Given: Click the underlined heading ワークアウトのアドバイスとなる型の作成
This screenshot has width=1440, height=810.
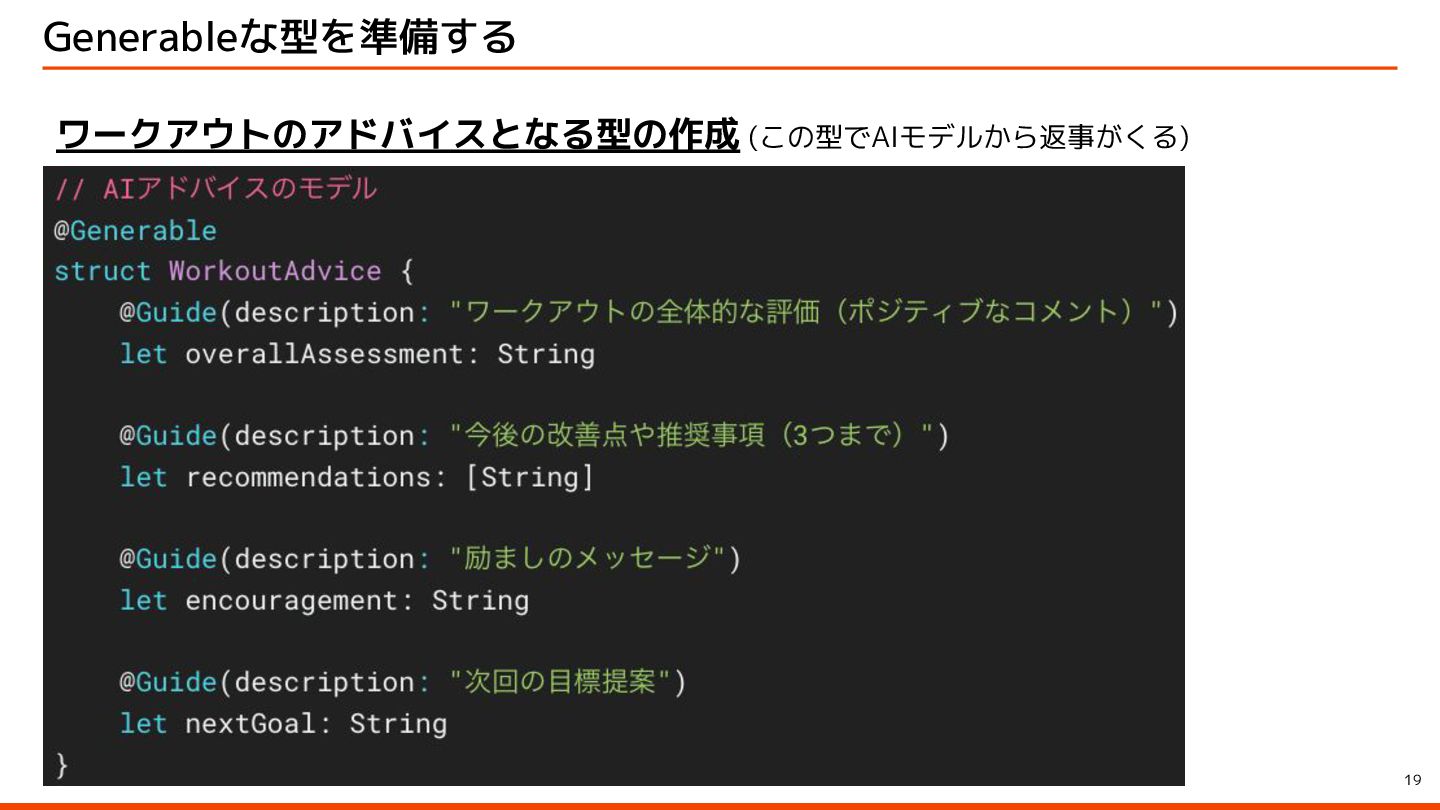Looking at the screenshot, I should [397, 135].
